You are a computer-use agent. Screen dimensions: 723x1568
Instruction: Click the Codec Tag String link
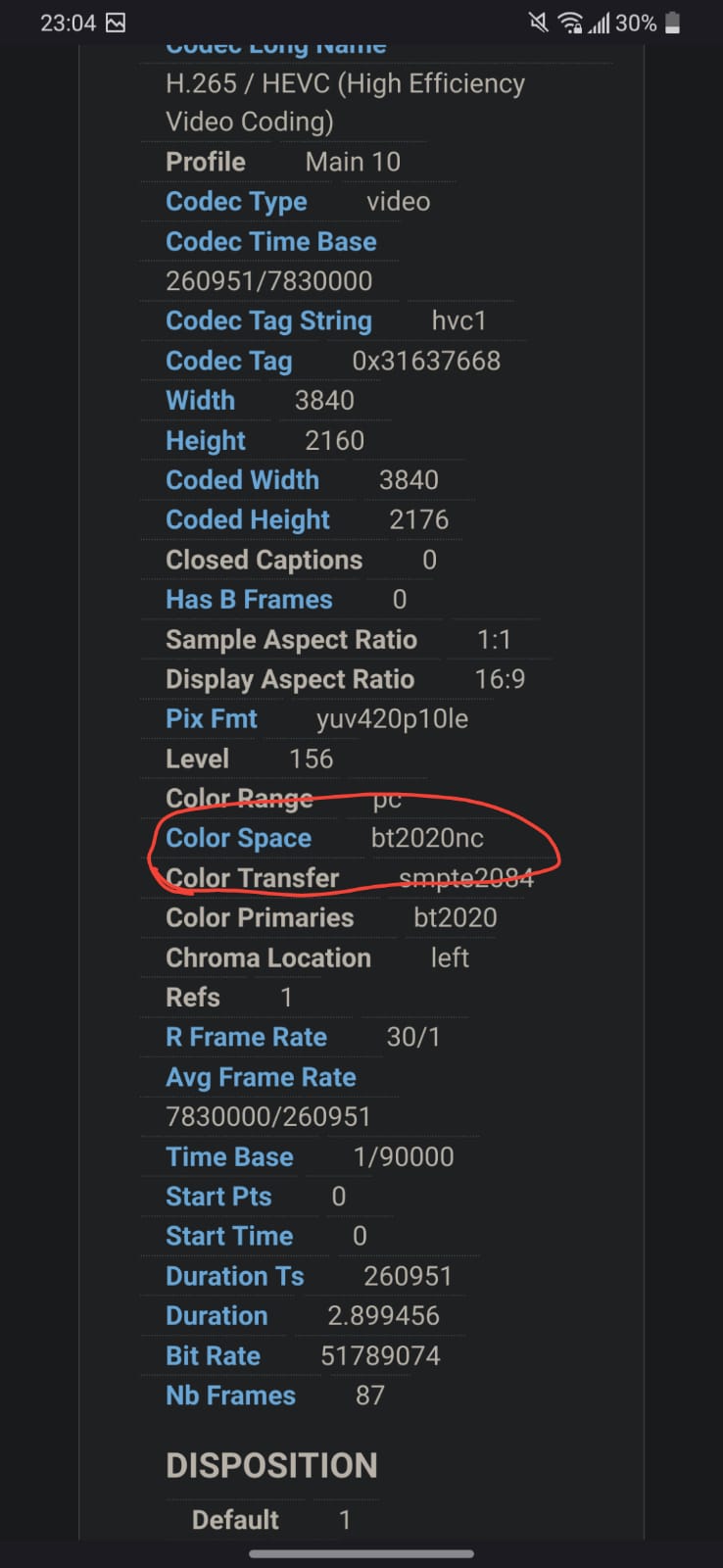point(268,320)
